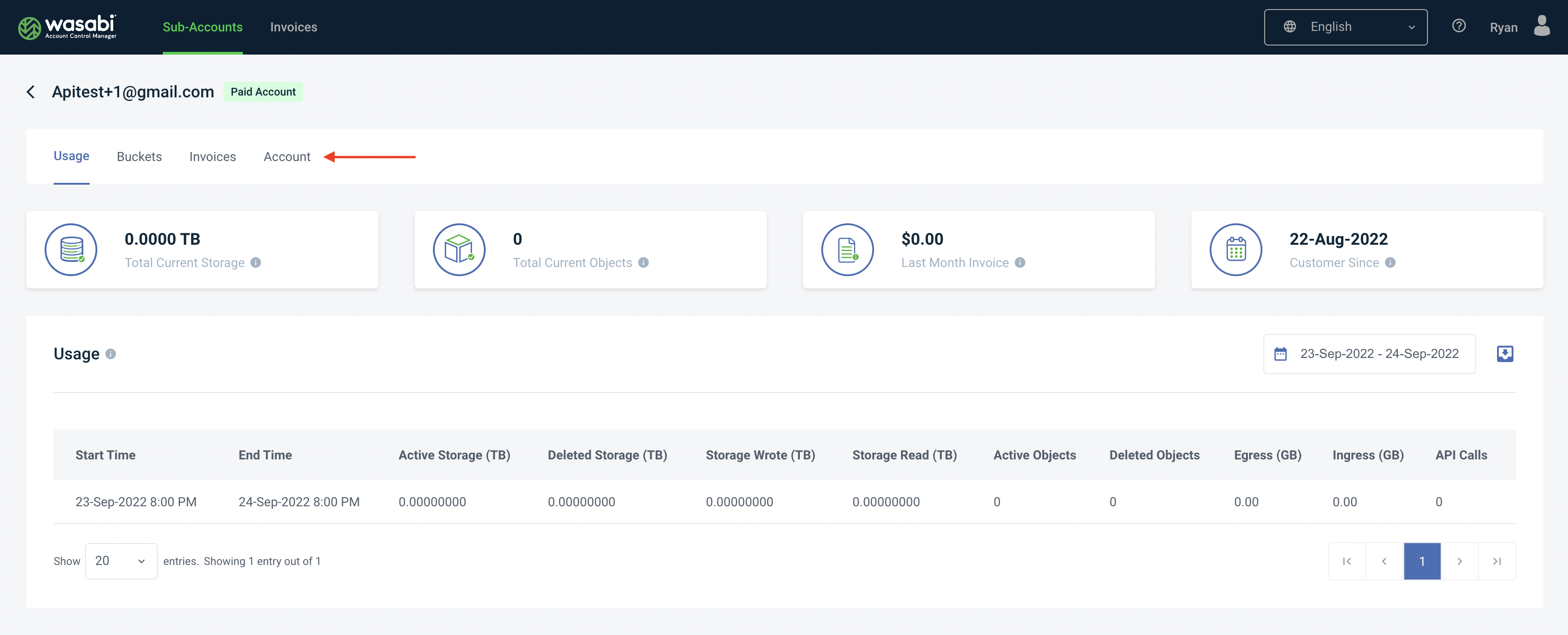Open the Invoices top navigation item

click(293, 27)
